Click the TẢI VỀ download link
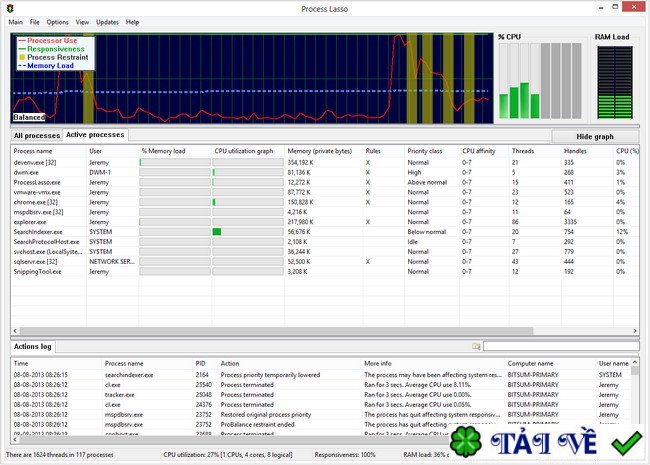This screenshot has height=465, width=650. tap(541, 442)
